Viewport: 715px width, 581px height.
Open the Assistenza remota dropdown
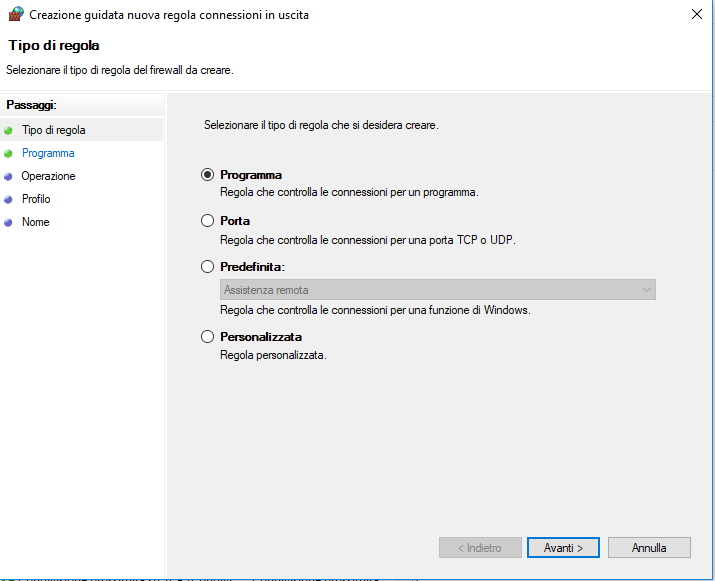pos(437,290)
